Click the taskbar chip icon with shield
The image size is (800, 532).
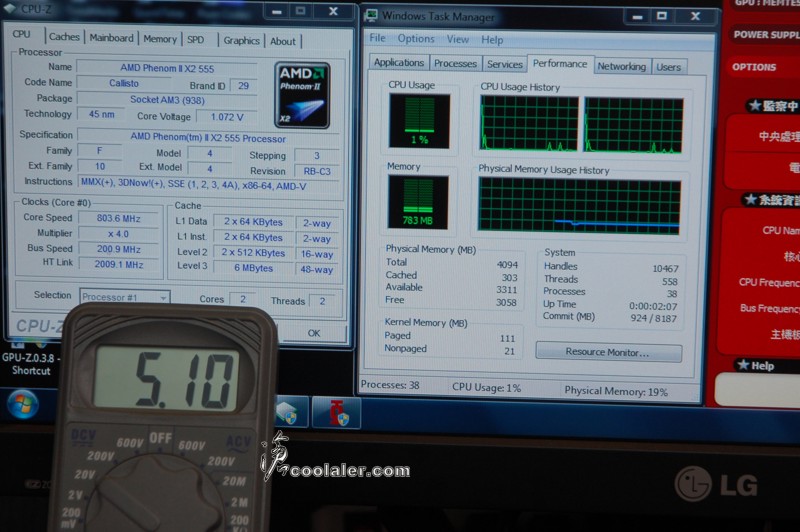(x=291, y=412)
